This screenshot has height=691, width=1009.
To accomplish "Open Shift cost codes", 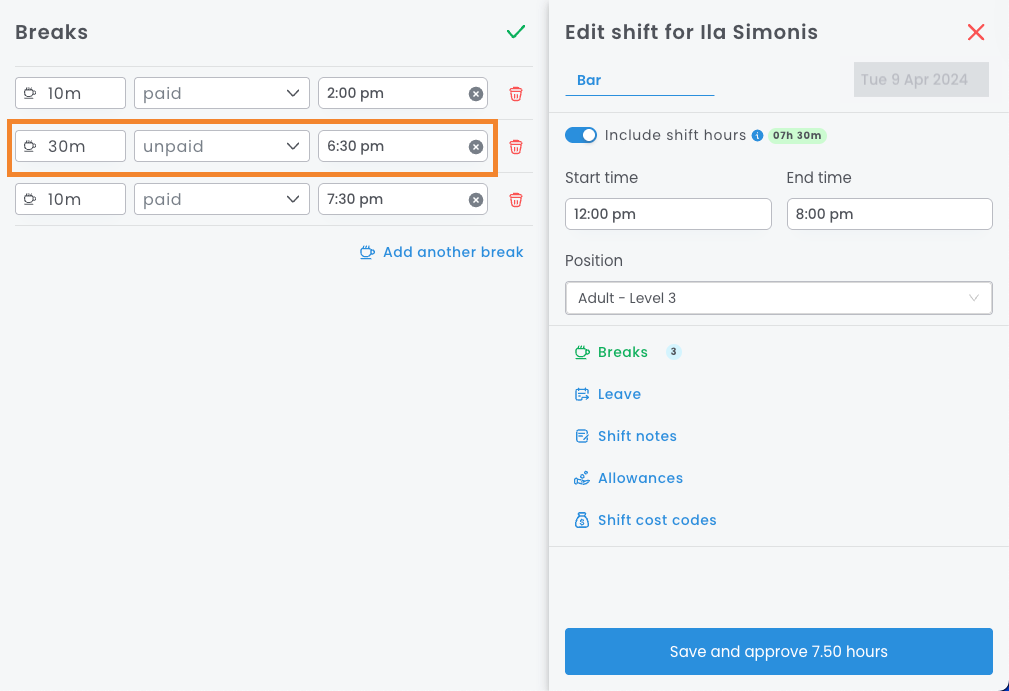I will point(656,520).
